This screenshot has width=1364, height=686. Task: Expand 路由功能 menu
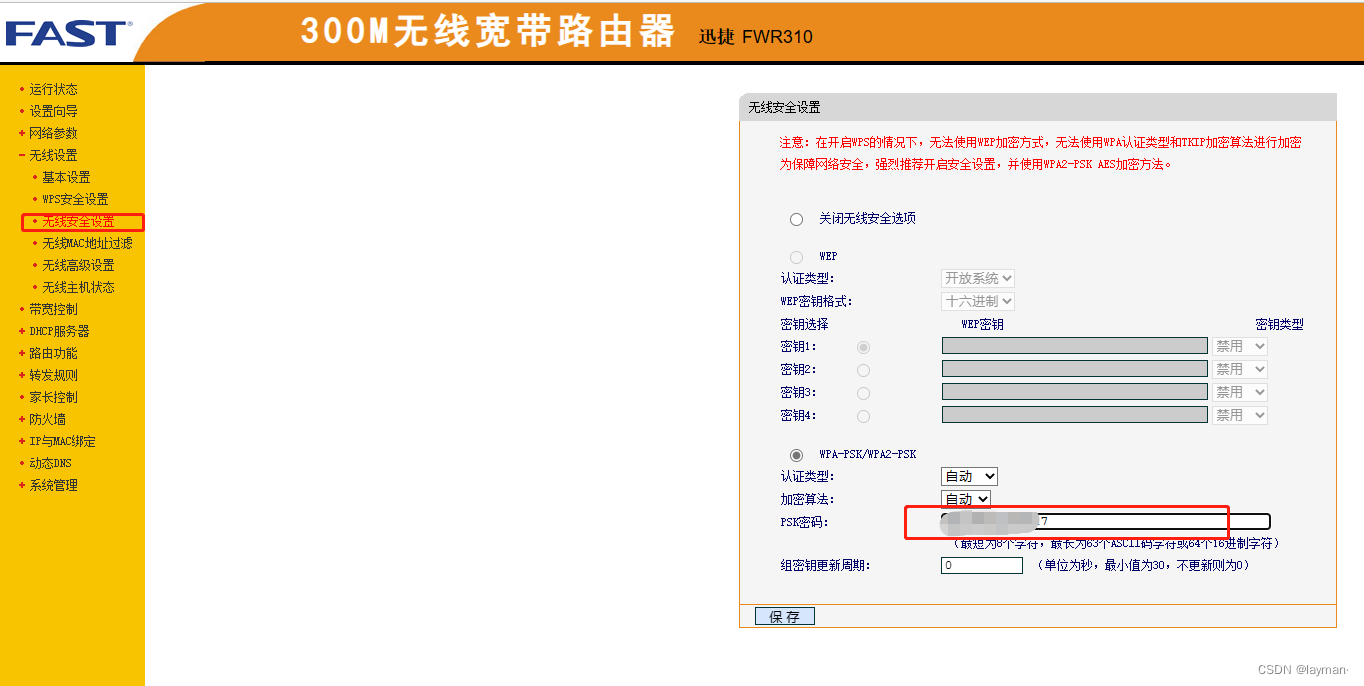coord(53,353)
